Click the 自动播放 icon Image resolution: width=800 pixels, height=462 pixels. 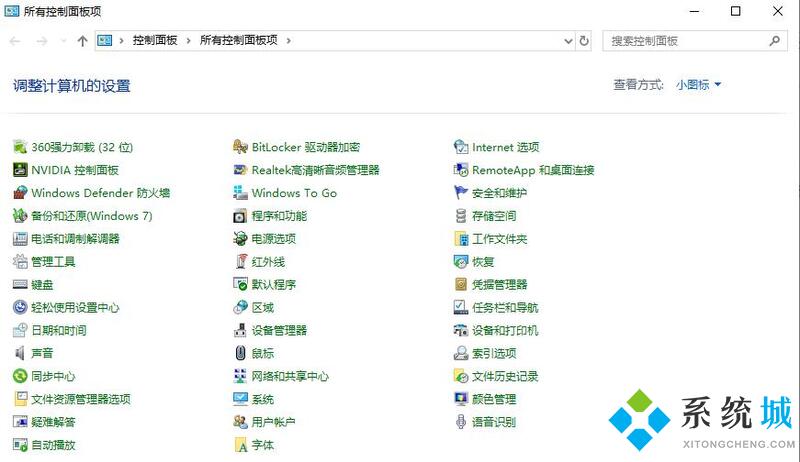pos(20,445)
